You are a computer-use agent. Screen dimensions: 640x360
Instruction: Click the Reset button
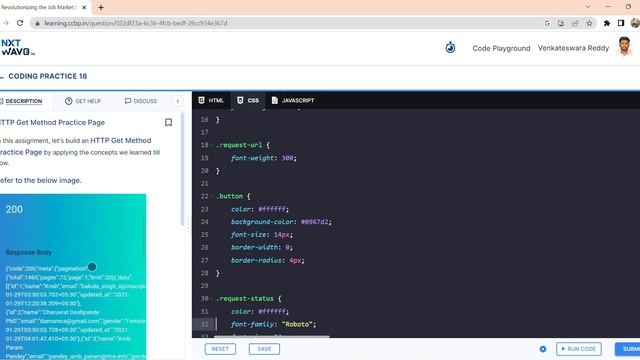tap(220, 349)
